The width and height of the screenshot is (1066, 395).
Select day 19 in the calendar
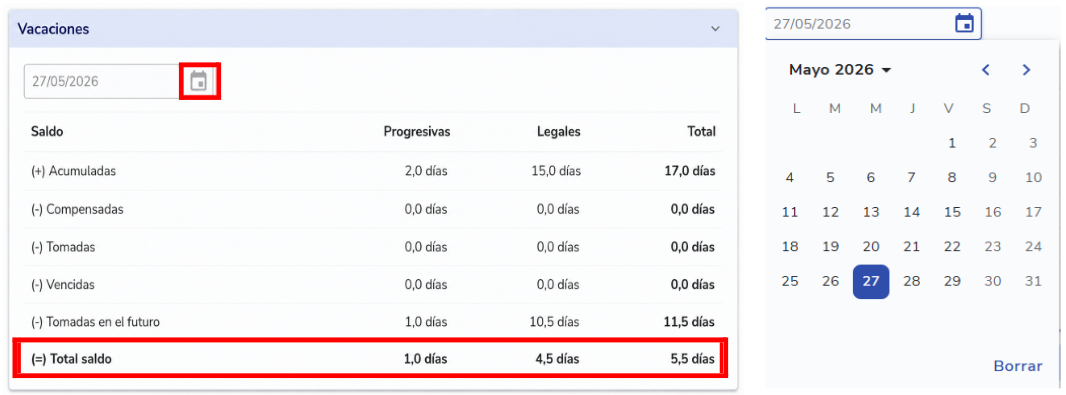point(830,246)
